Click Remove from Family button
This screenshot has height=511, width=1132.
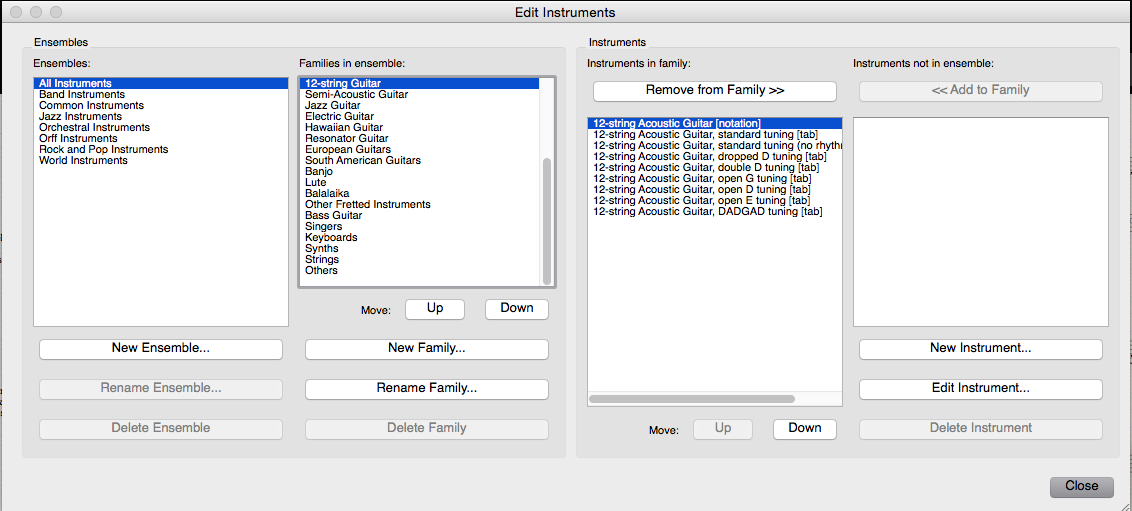tap(715, 91)
